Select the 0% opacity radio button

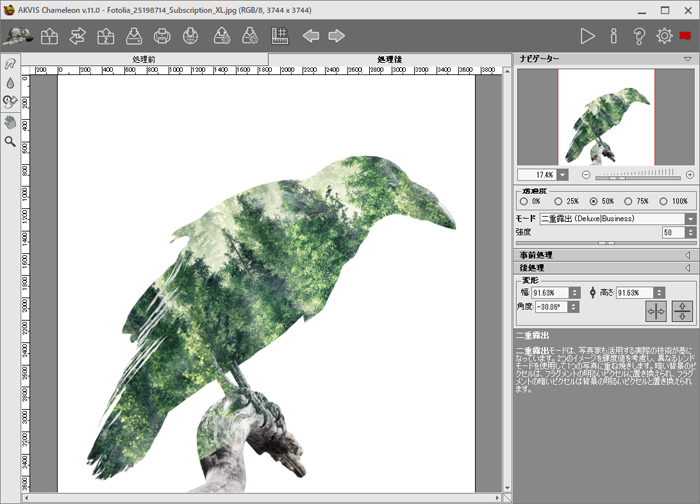(x=524, y=201)
